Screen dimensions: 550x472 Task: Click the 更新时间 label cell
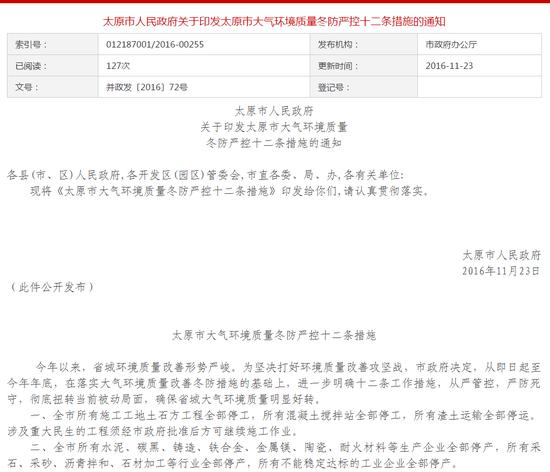point(364,66)
